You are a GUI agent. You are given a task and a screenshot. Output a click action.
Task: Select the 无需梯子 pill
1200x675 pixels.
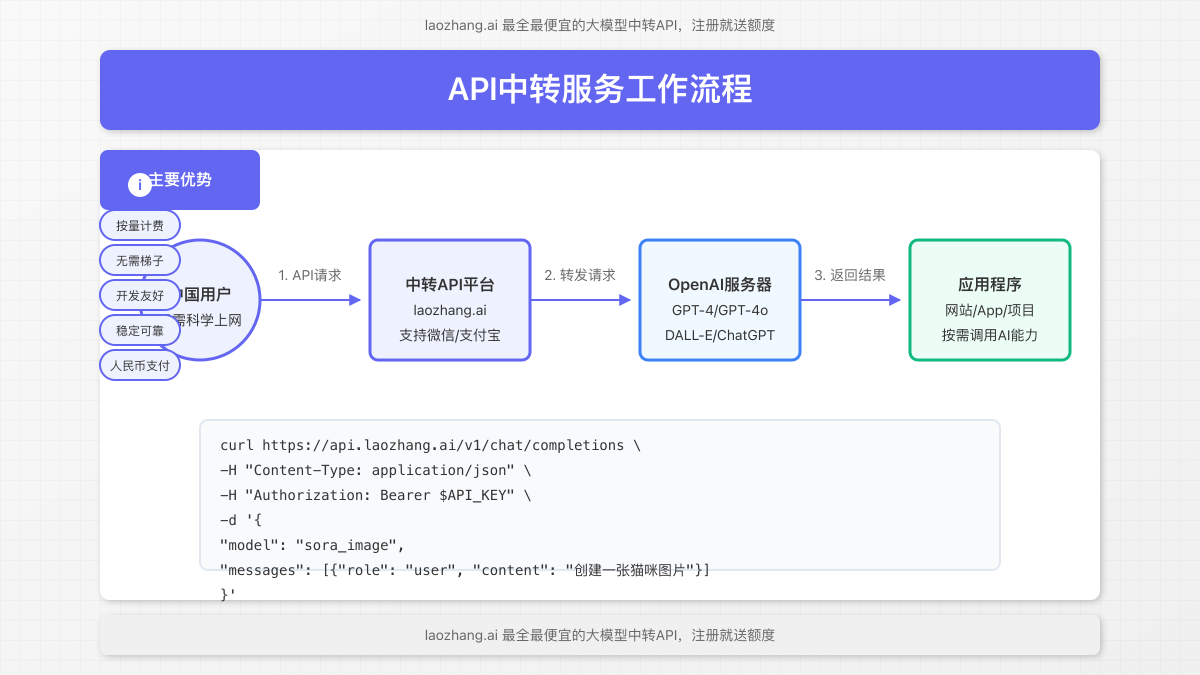coord(140,260)
